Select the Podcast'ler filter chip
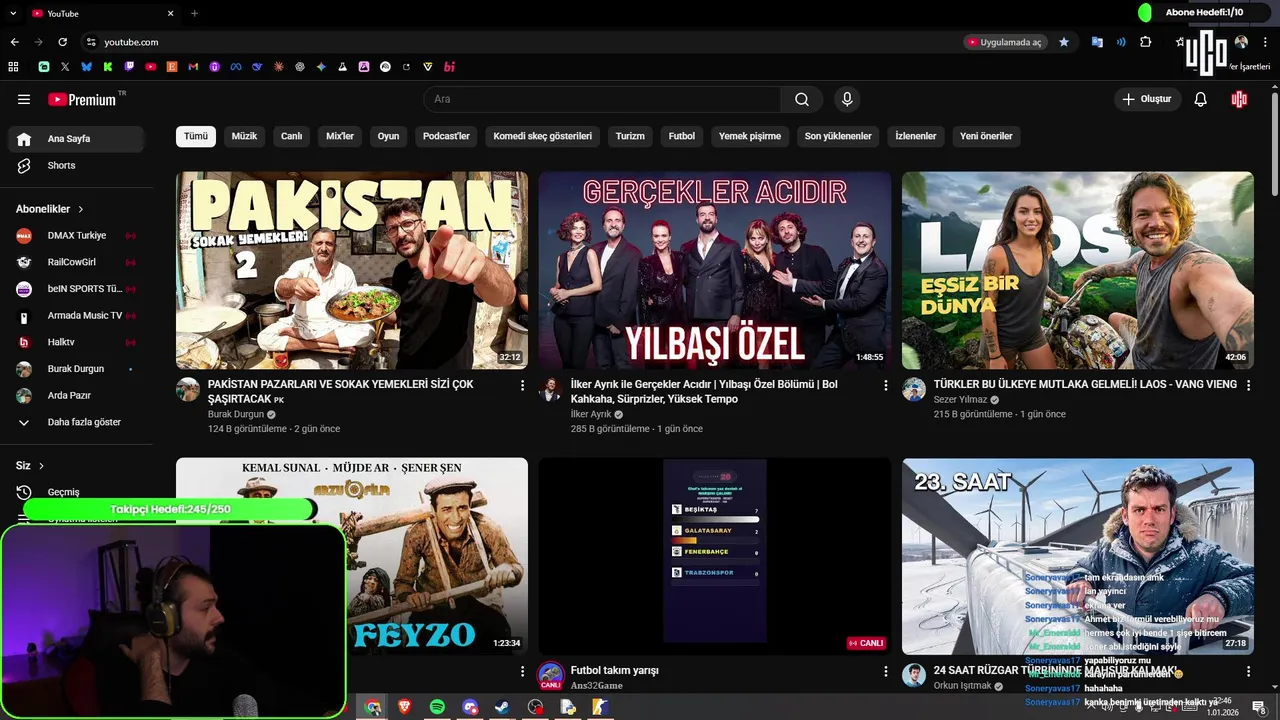Screen dimensions: 1280x720 tap(446, 136)
